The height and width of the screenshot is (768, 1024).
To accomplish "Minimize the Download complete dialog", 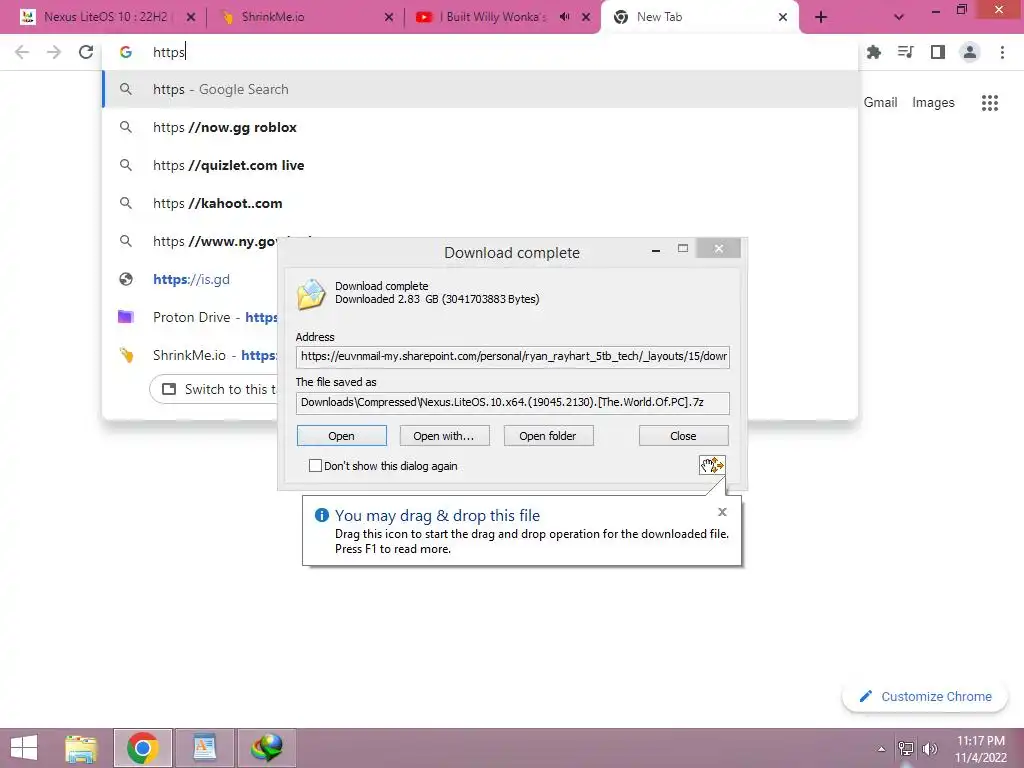I will [656, 249].
